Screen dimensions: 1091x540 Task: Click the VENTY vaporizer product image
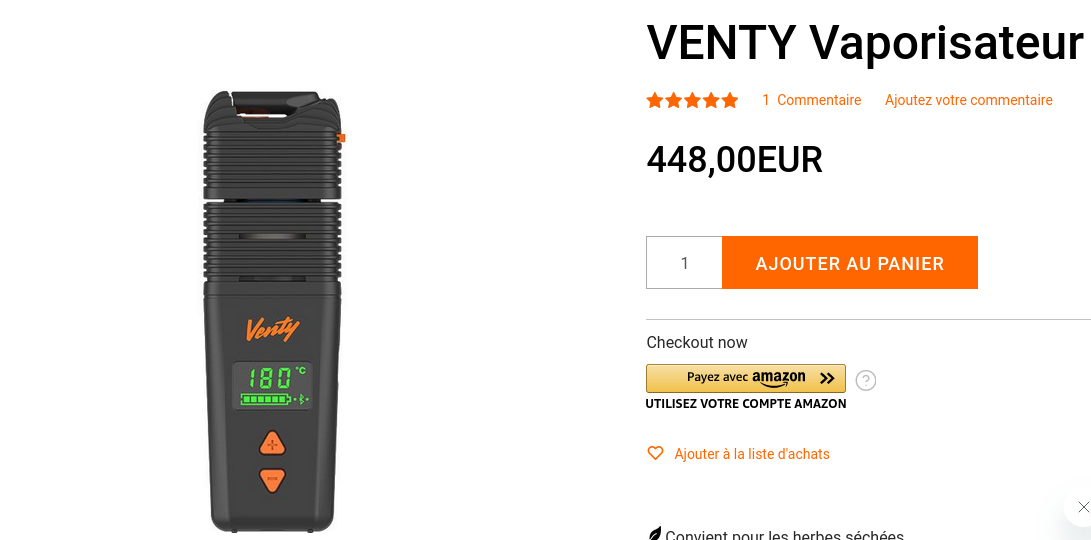[273, 311]
